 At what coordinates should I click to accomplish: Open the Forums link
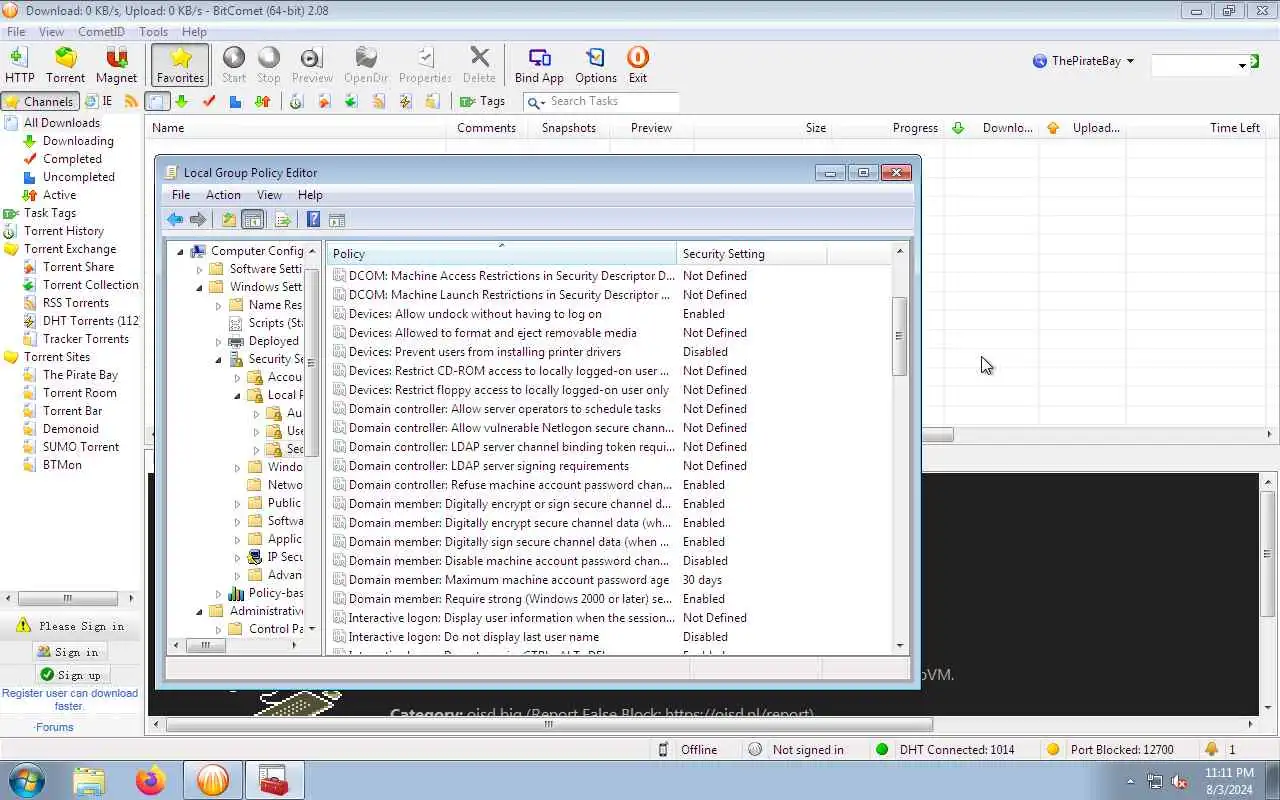[54, 727]
